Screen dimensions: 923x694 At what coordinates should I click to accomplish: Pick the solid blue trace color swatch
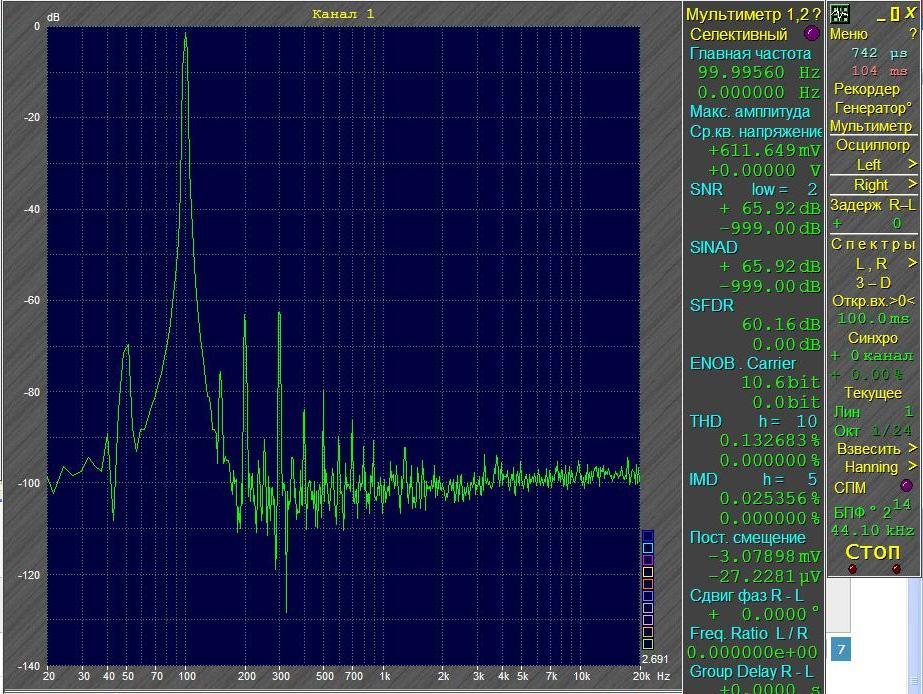648,536
